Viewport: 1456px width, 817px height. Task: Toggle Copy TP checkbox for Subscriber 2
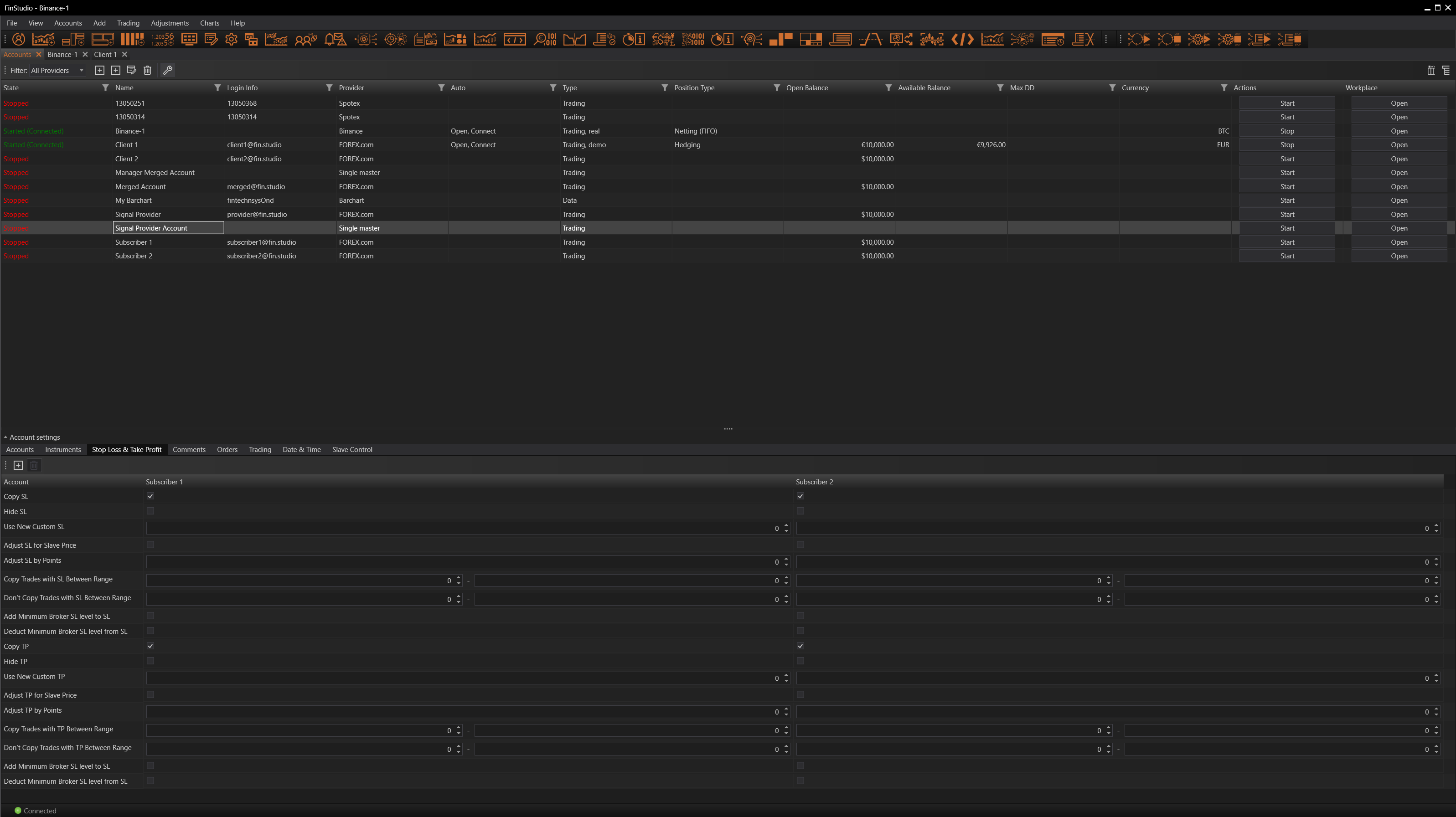800,646
